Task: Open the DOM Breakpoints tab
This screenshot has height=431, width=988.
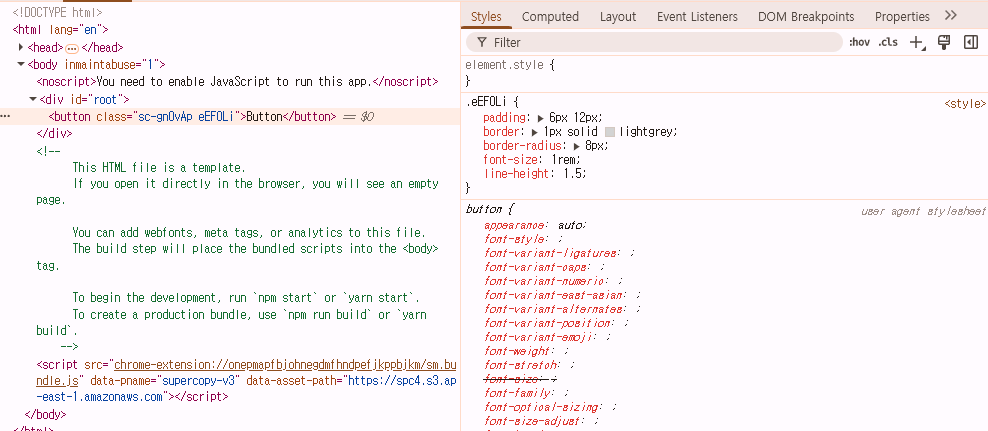Action: pyautogui.click(x=806, y=16)
